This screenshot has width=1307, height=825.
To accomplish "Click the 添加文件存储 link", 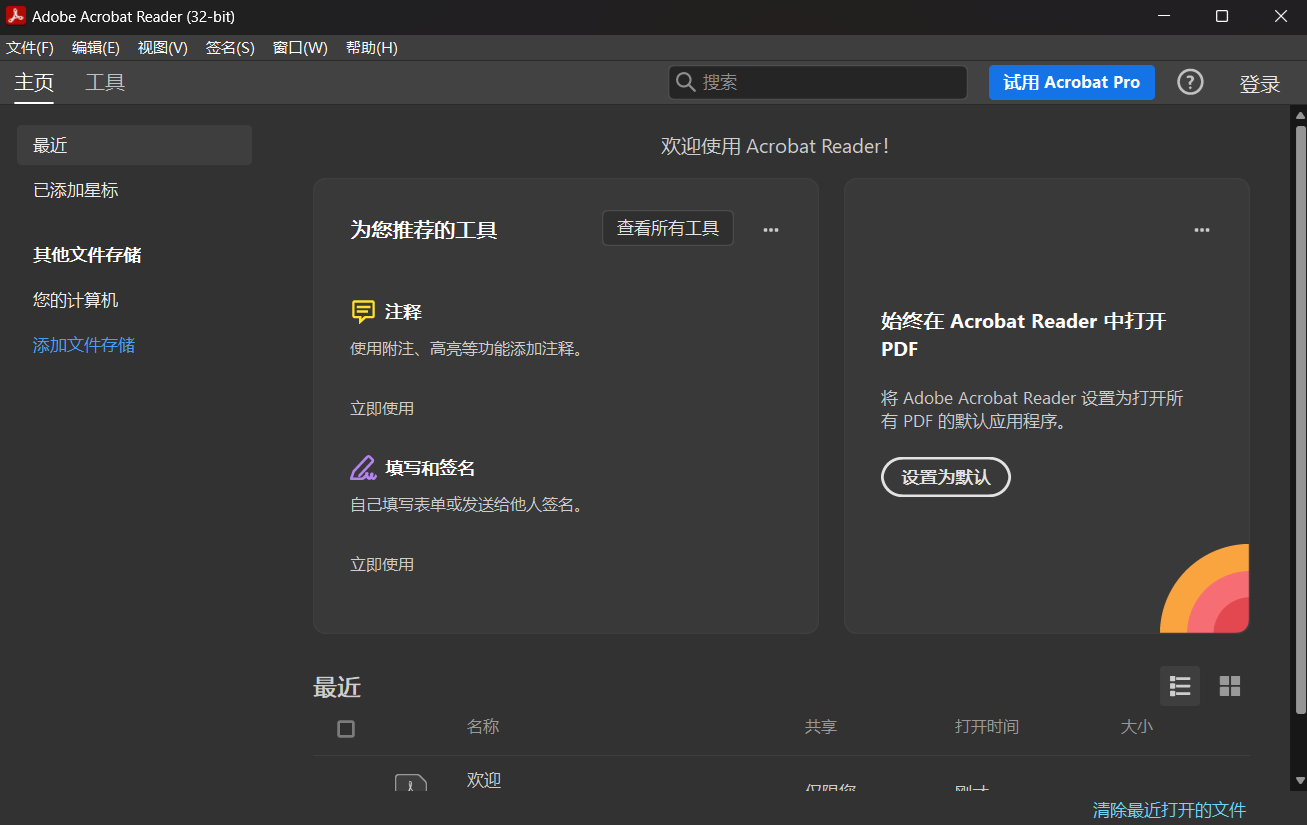I will click(x=84, y=345).
